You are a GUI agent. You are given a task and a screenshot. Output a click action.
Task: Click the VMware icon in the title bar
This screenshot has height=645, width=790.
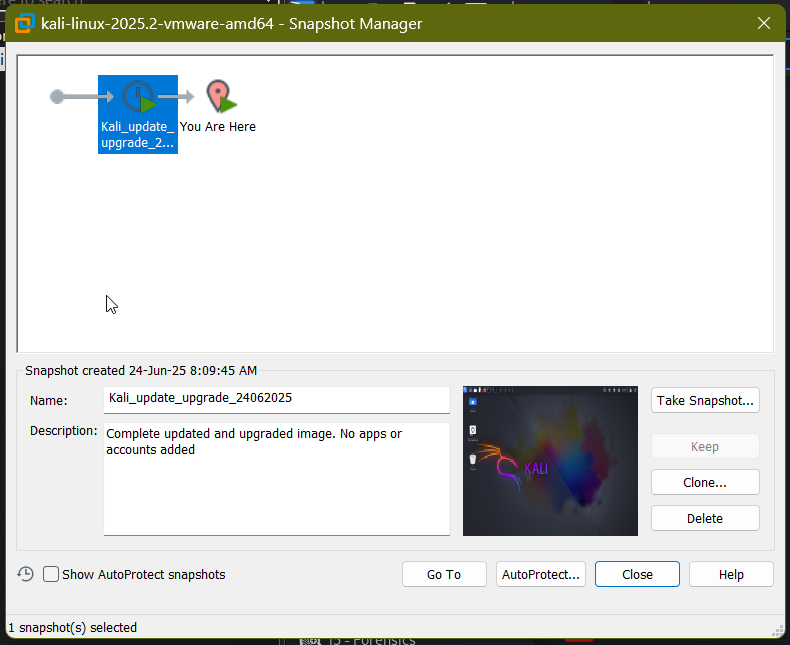pos(24,24)
